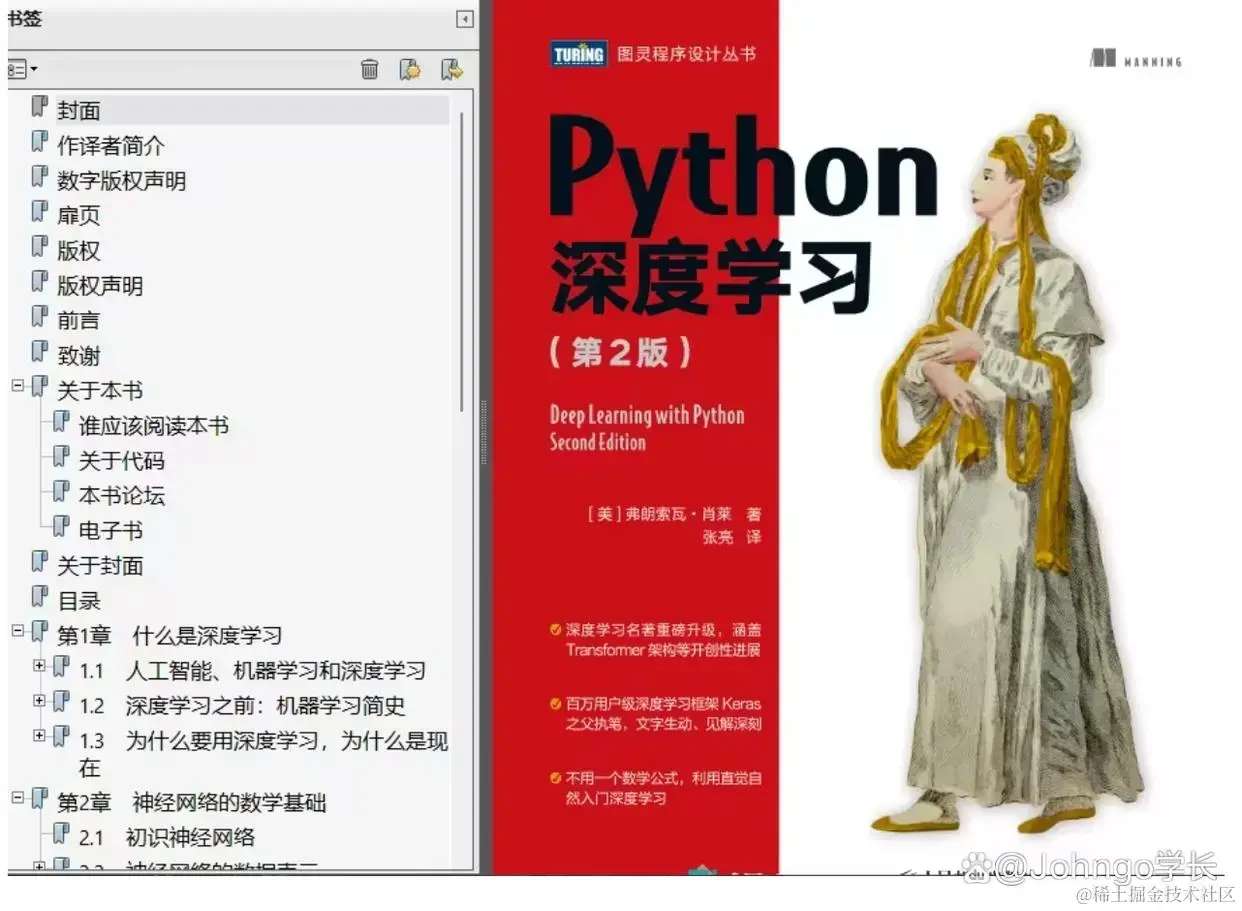This screenshot has height=911, width=1242.
Task: Click the 电子书 sub-bookmark
Action: 111,531
